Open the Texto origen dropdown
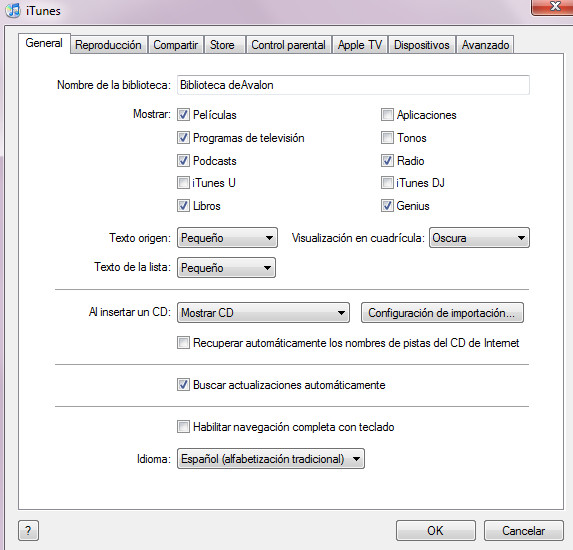The image size is (573, 550). click(227, 238)
